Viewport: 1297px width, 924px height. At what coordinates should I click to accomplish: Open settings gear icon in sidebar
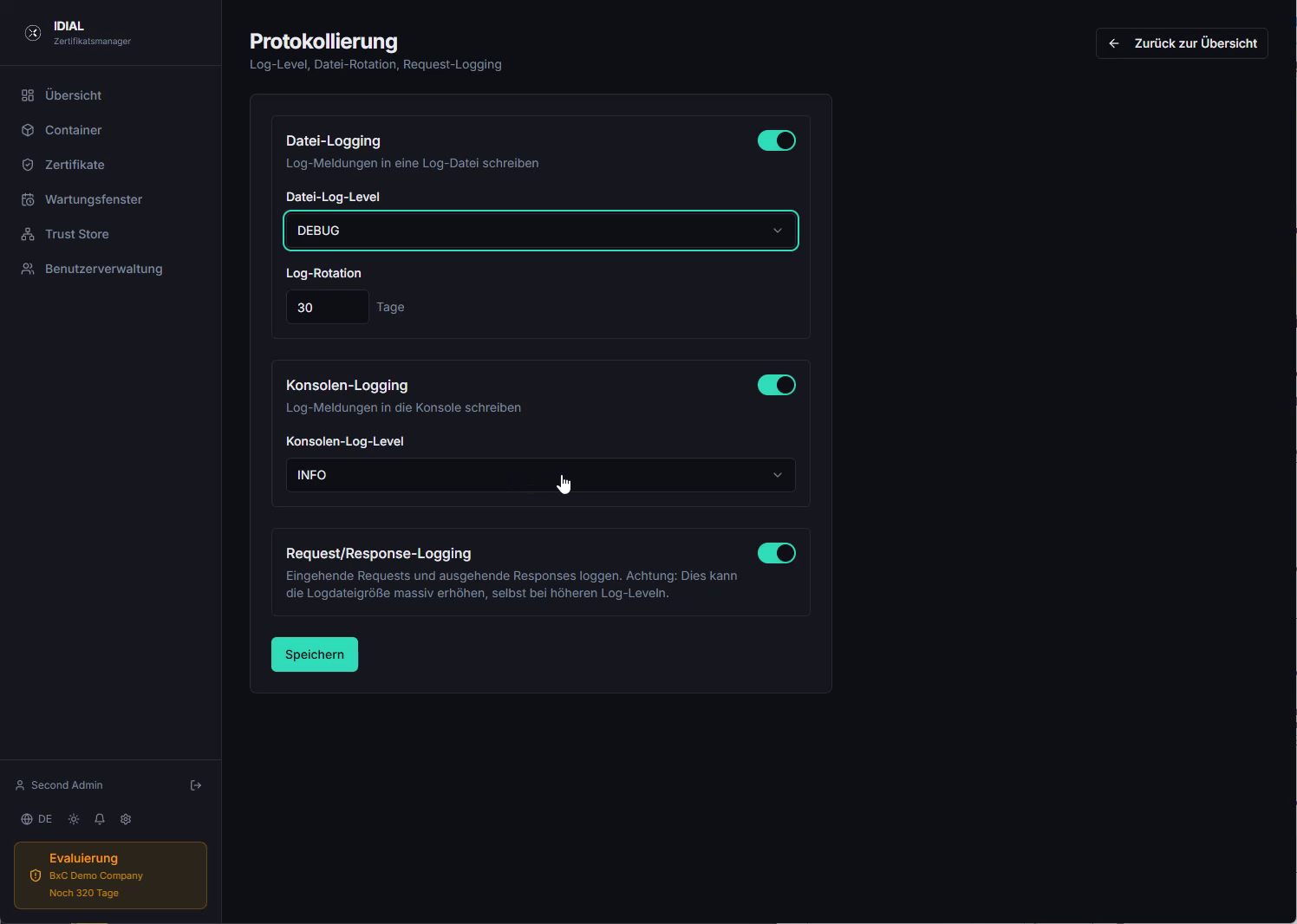pos(126,819)
